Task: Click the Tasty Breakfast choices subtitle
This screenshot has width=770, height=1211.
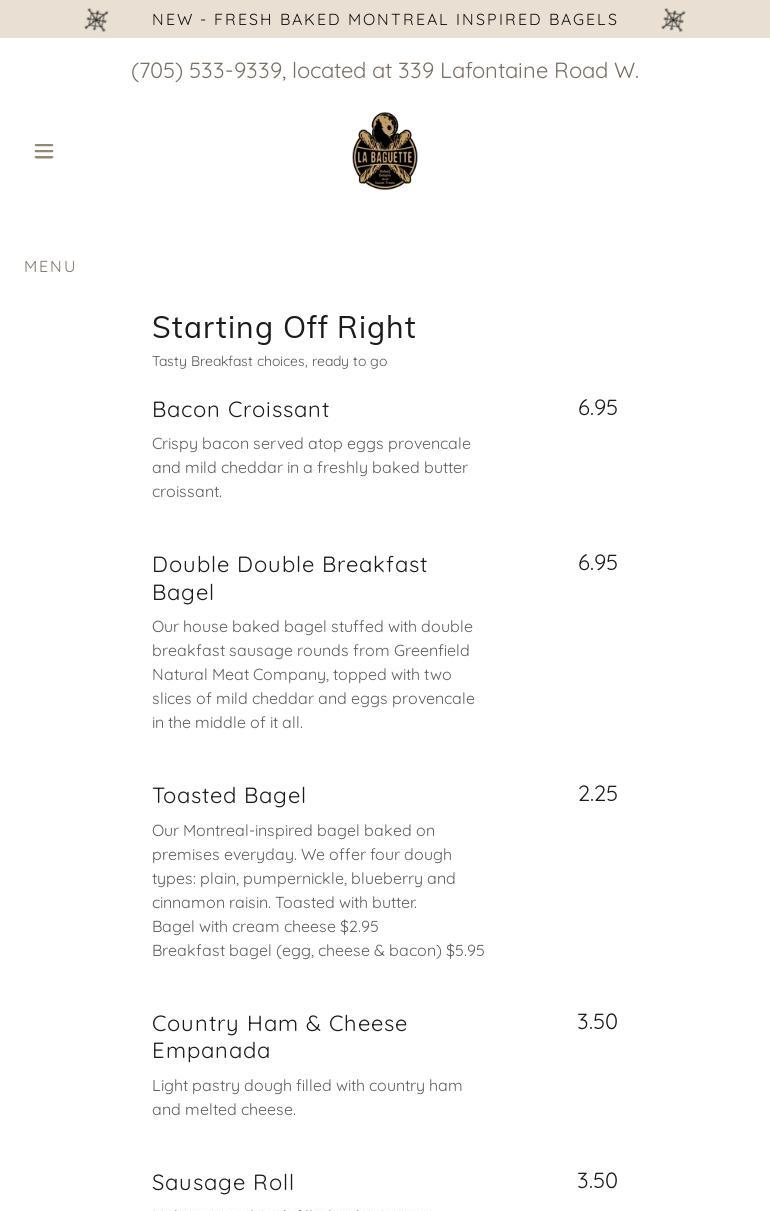Action: coord(269,361)
